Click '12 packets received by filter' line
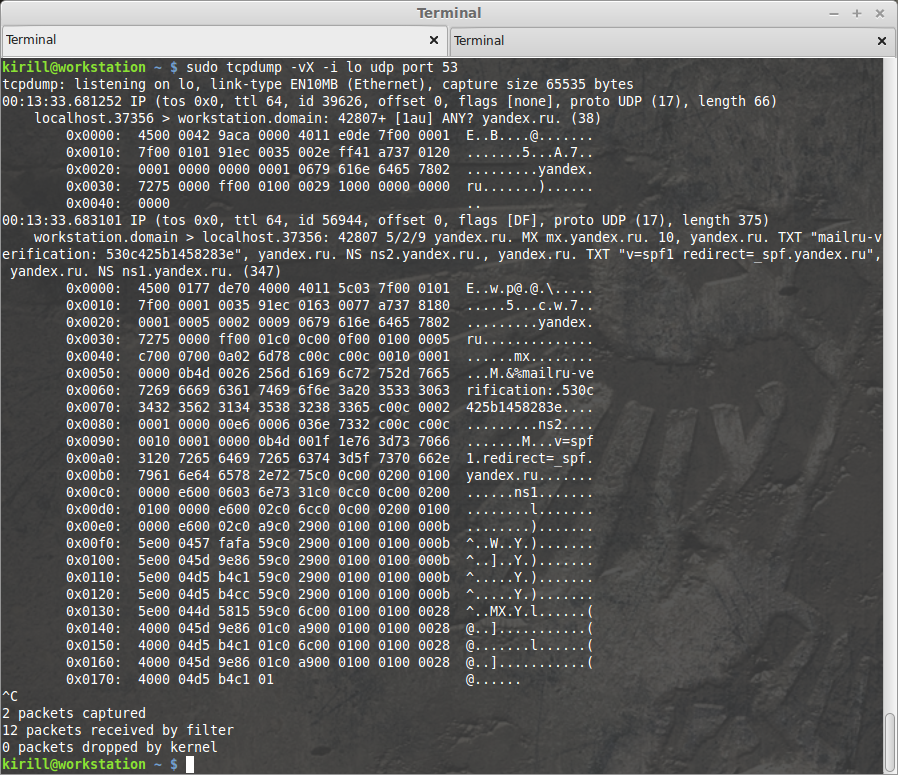Image resolution: width=898 pixels, height=775 pixels. [x=118, y=731]
